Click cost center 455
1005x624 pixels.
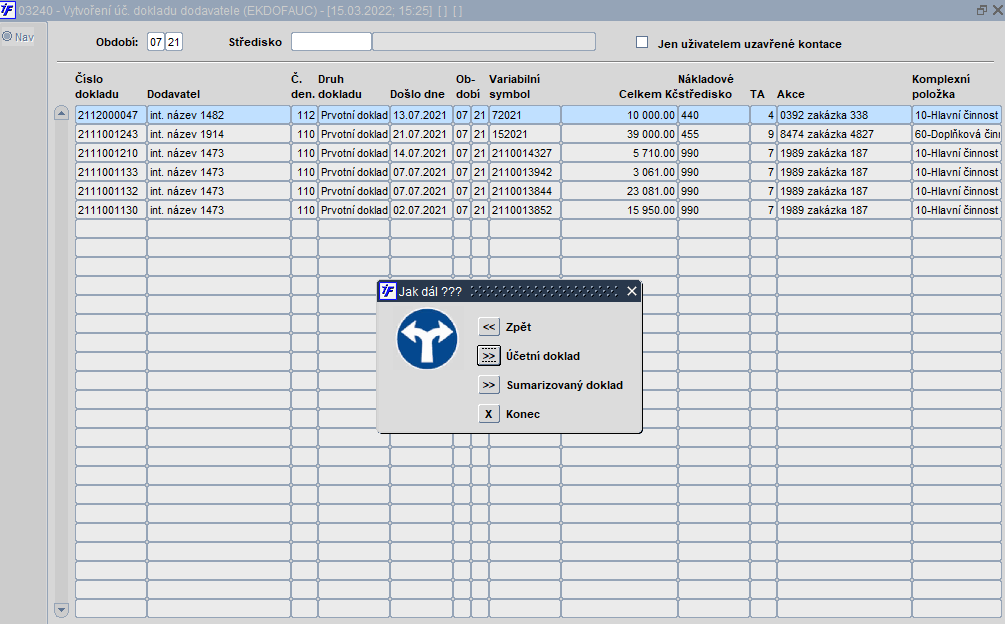pyautogui.click(x=713, y=134)
